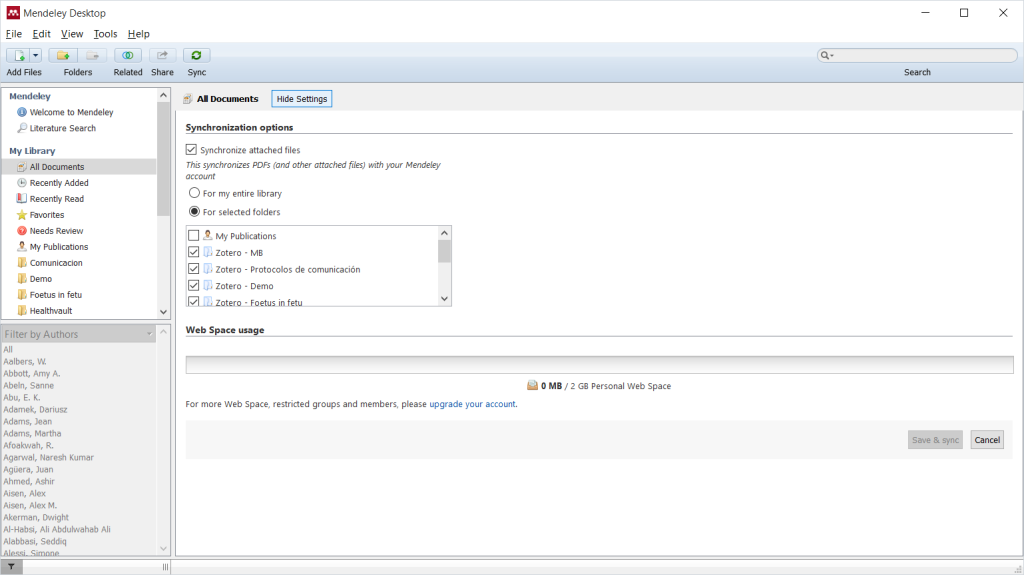Open the Edit menu

pyautogui.click(x=41, y=34)
